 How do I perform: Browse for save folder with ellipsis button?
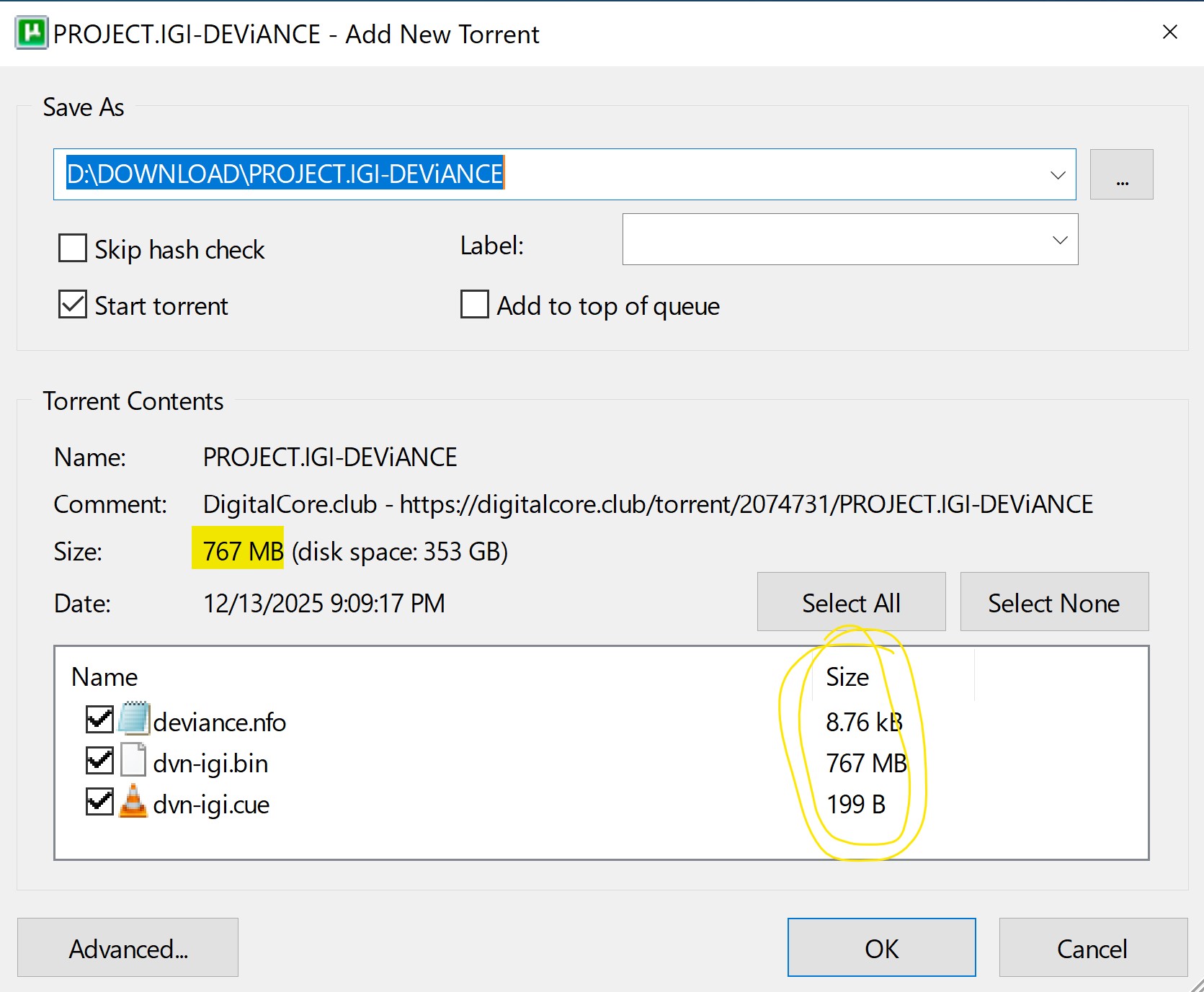[1121, 174]
